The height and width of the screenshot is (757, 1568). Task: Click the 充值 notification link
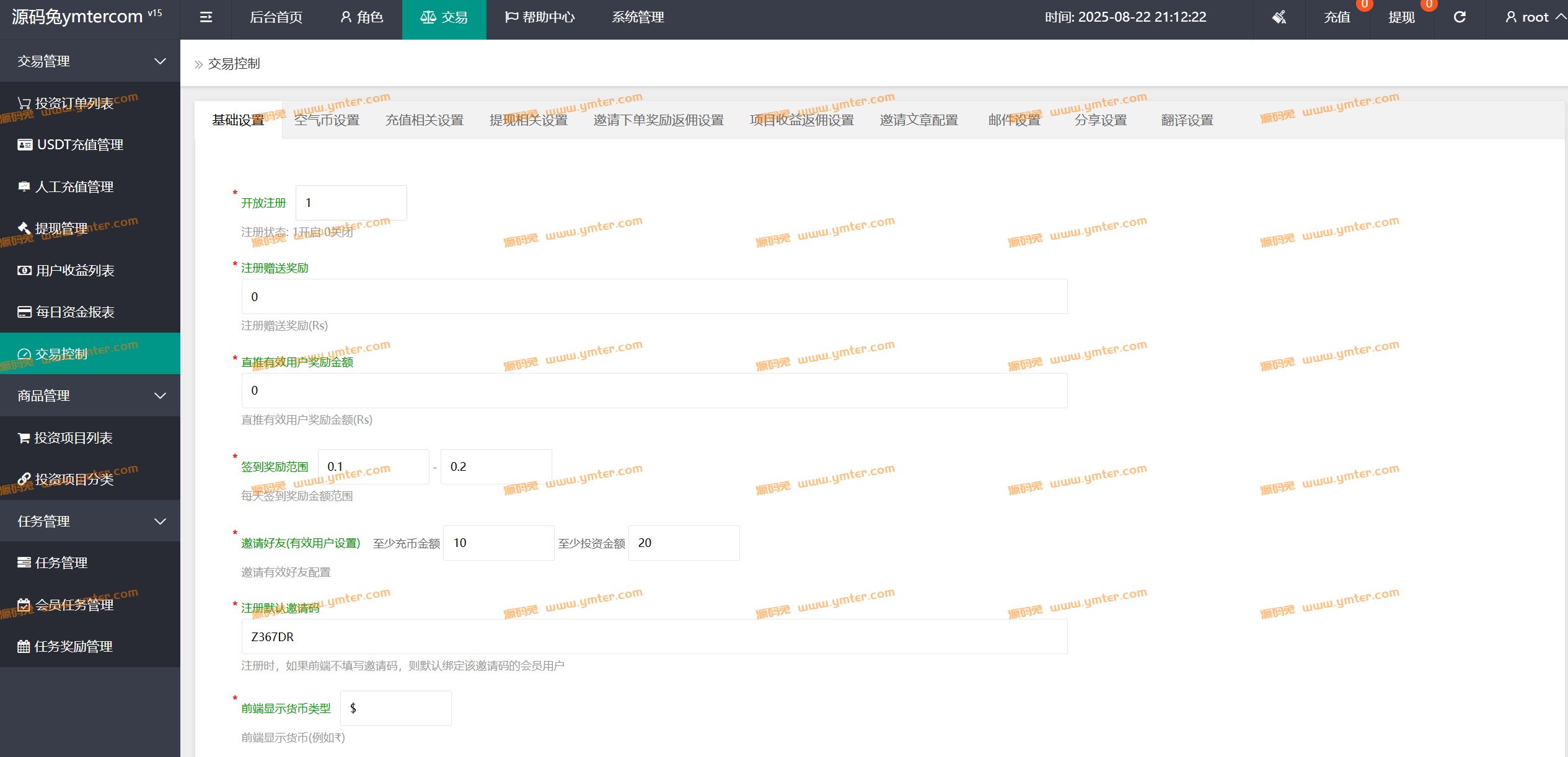tap(1337, 17)
